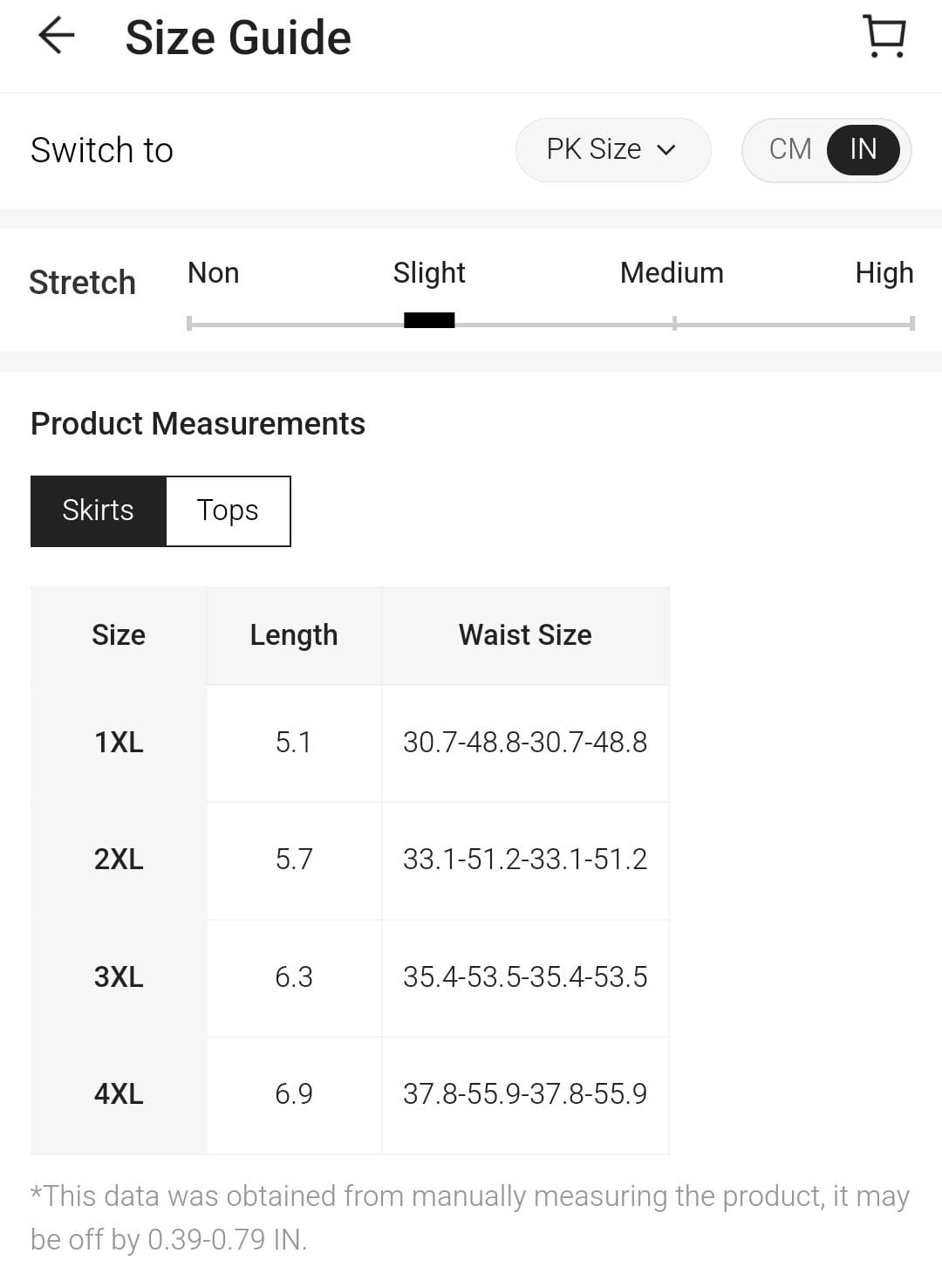
Task: Click the Medium stretch label
Action: pyautogui.click(x=672, y=273)
